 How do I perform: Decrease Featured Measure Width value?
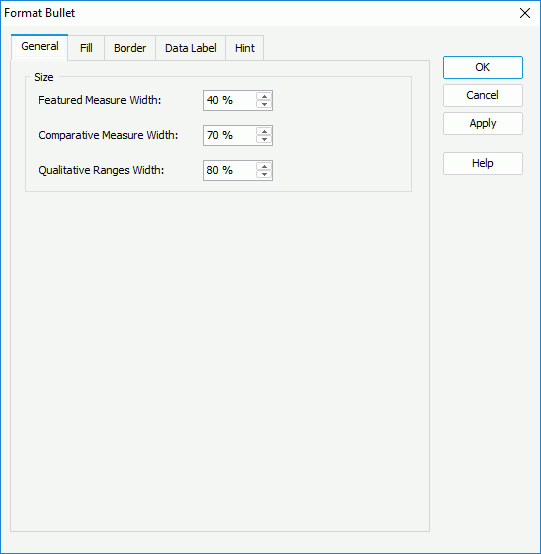tap(264, 104)
